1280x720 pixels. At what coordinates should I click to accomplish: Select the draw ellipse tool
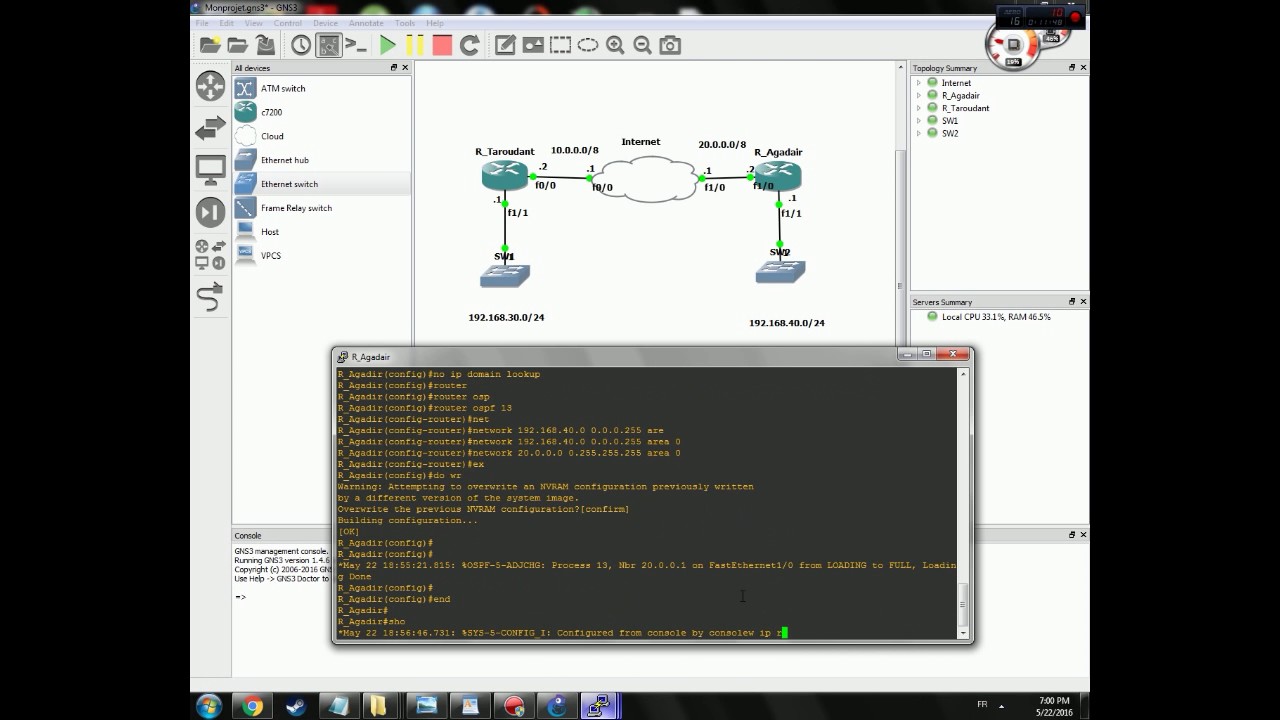[x=588, y=45]
